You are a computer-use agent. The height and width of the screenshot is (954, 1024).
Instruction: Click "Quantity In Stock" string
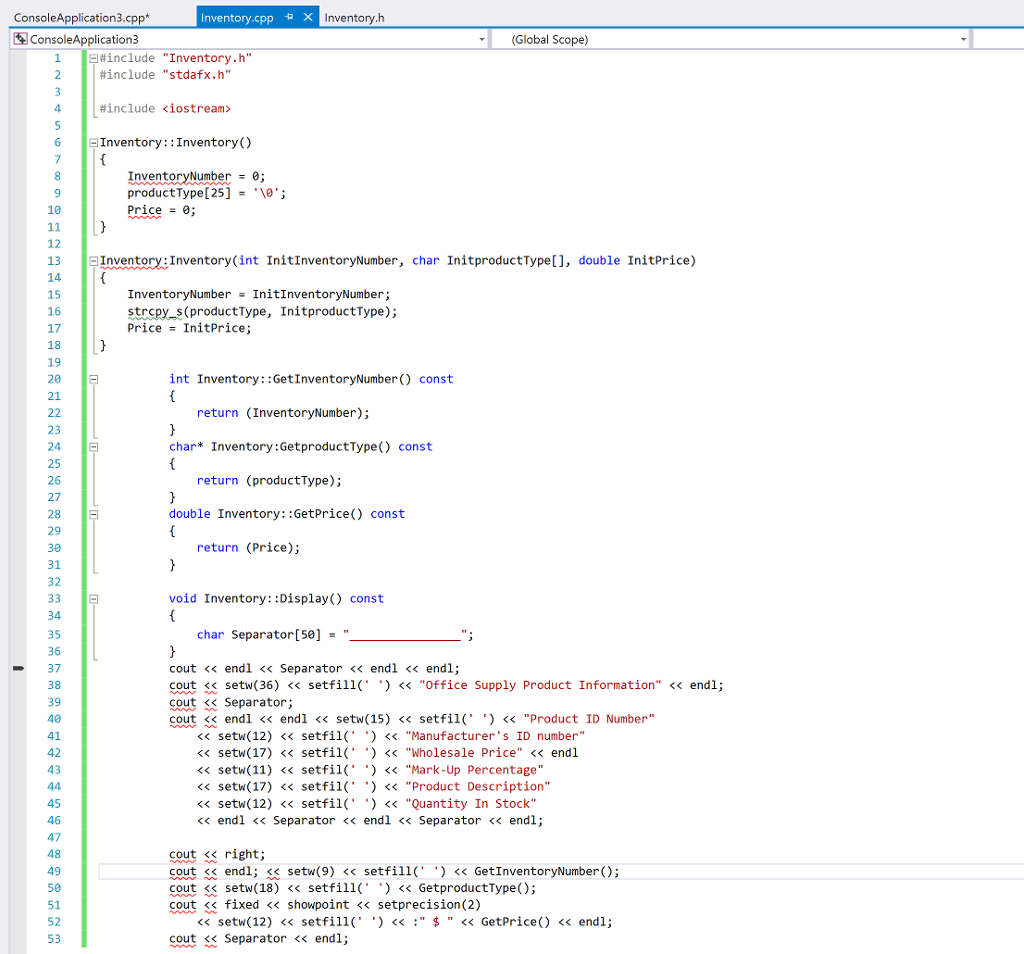click(x=471, y=804)
